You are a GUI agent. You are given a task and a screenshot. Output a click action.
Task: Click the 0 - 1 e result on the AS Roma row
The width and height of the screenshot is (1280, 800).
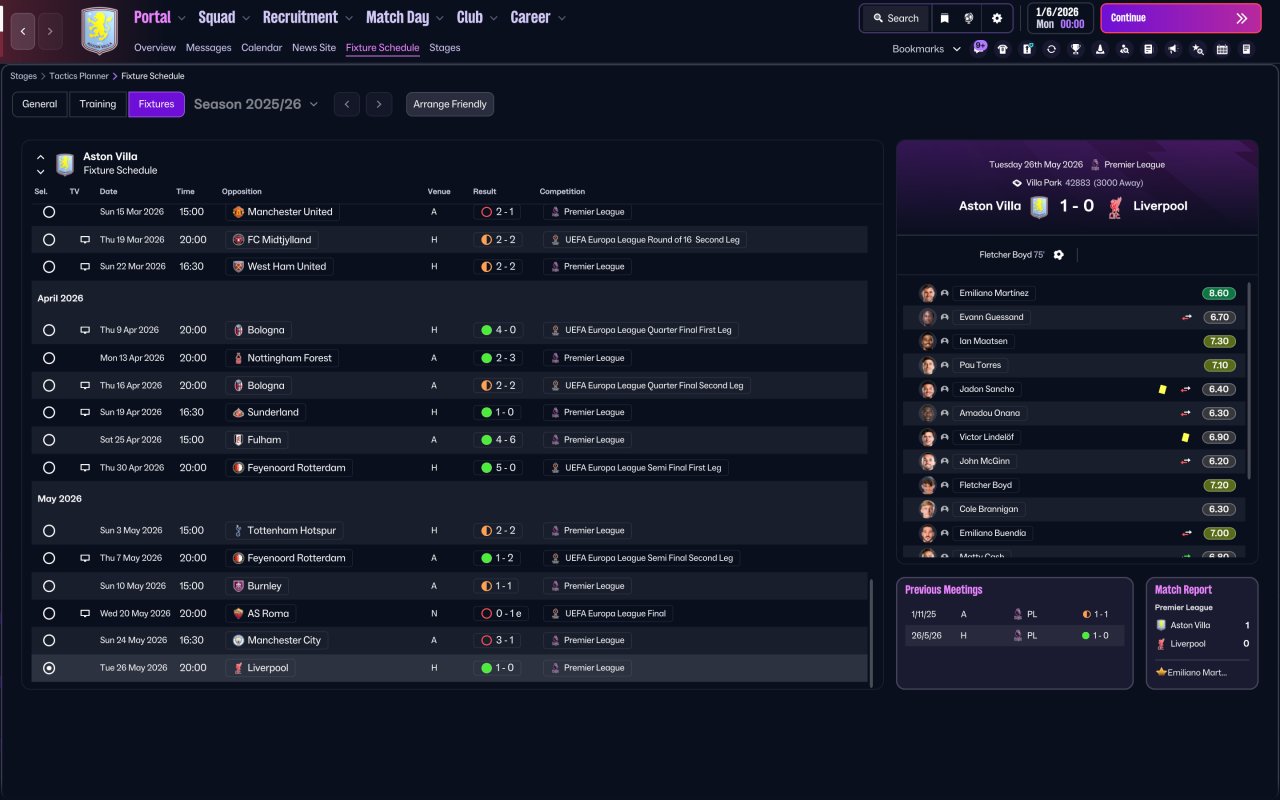point(502,613)
